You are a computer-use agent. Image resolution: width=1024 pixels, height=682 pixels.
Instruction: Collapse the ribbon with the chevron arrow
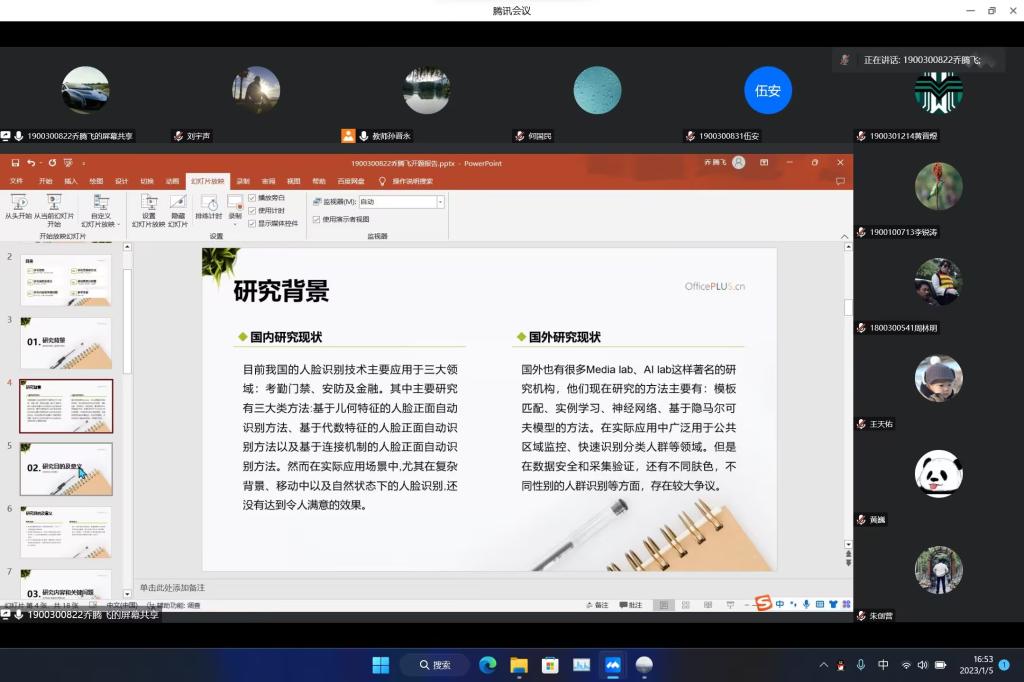pyautogui.click(x=846, y=237)
